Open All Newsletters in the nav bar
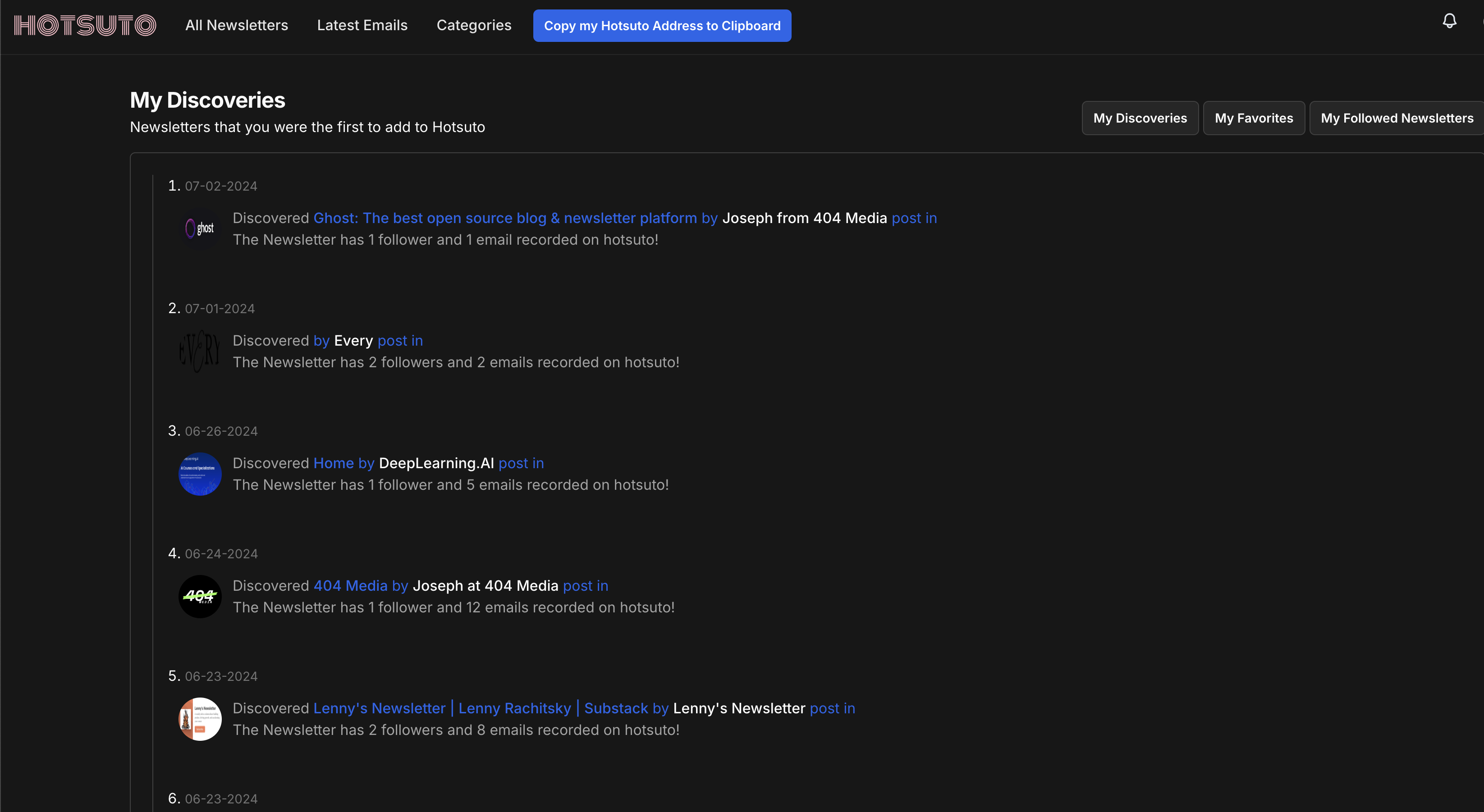 click(237, 25)
